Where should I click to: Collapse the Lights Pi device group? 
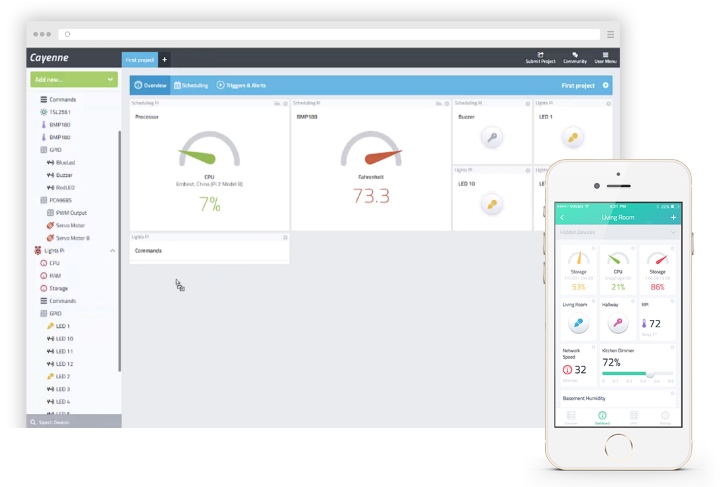click(x=112, y=251)
